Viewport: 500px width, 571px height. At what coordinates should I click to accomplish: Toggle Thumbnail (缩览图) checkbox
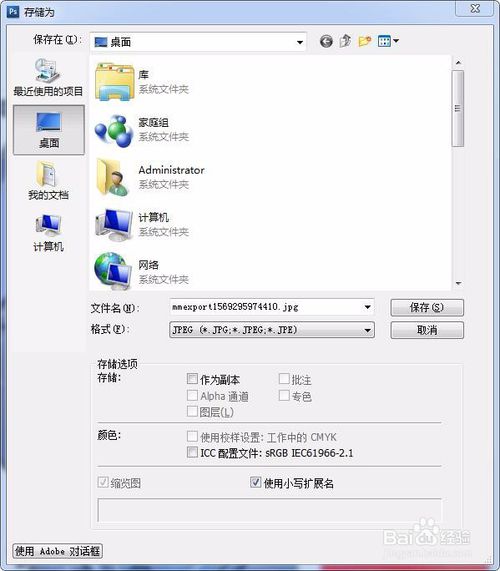tap(103, 483)
